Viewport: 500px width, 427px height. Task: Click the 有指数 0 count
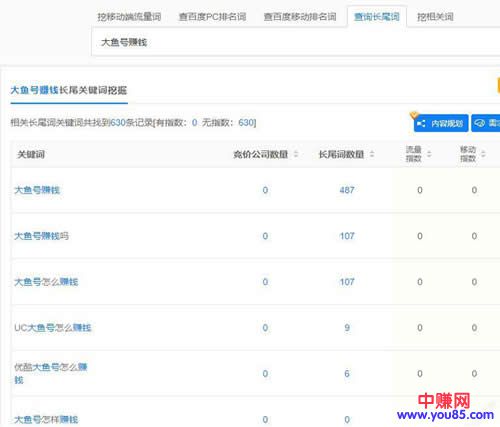(194, 123)
